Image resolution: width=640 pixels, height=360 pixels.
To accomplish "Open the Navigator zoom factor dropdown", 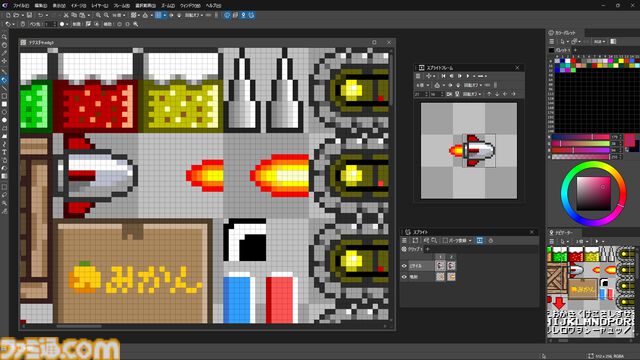I will coord(581,241).
